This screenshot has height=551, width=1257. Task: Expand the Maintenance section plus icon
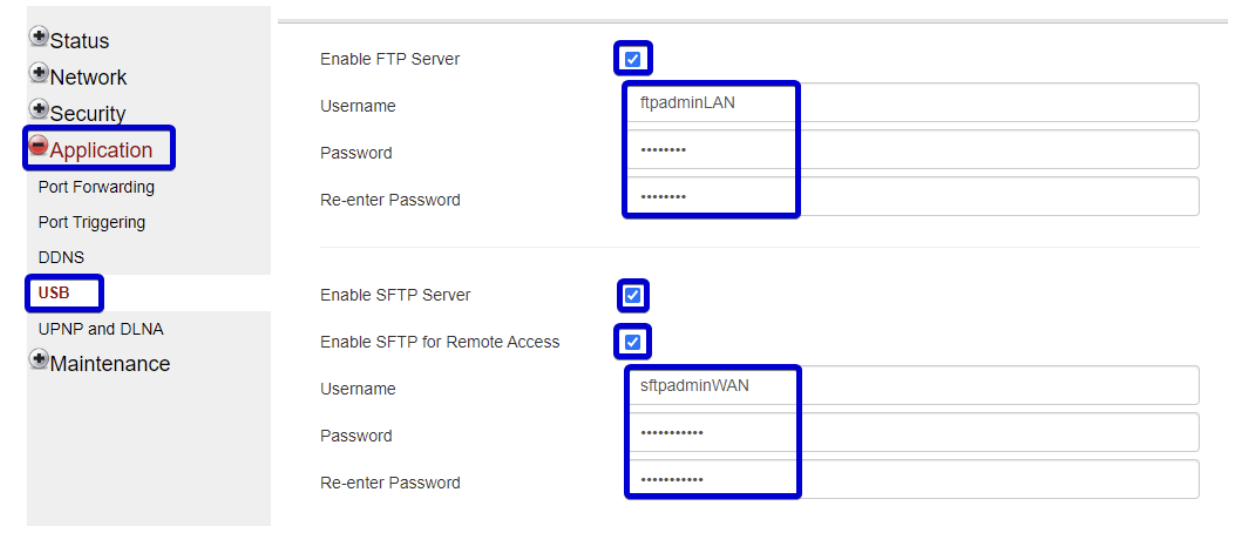[x=39, y=360]
